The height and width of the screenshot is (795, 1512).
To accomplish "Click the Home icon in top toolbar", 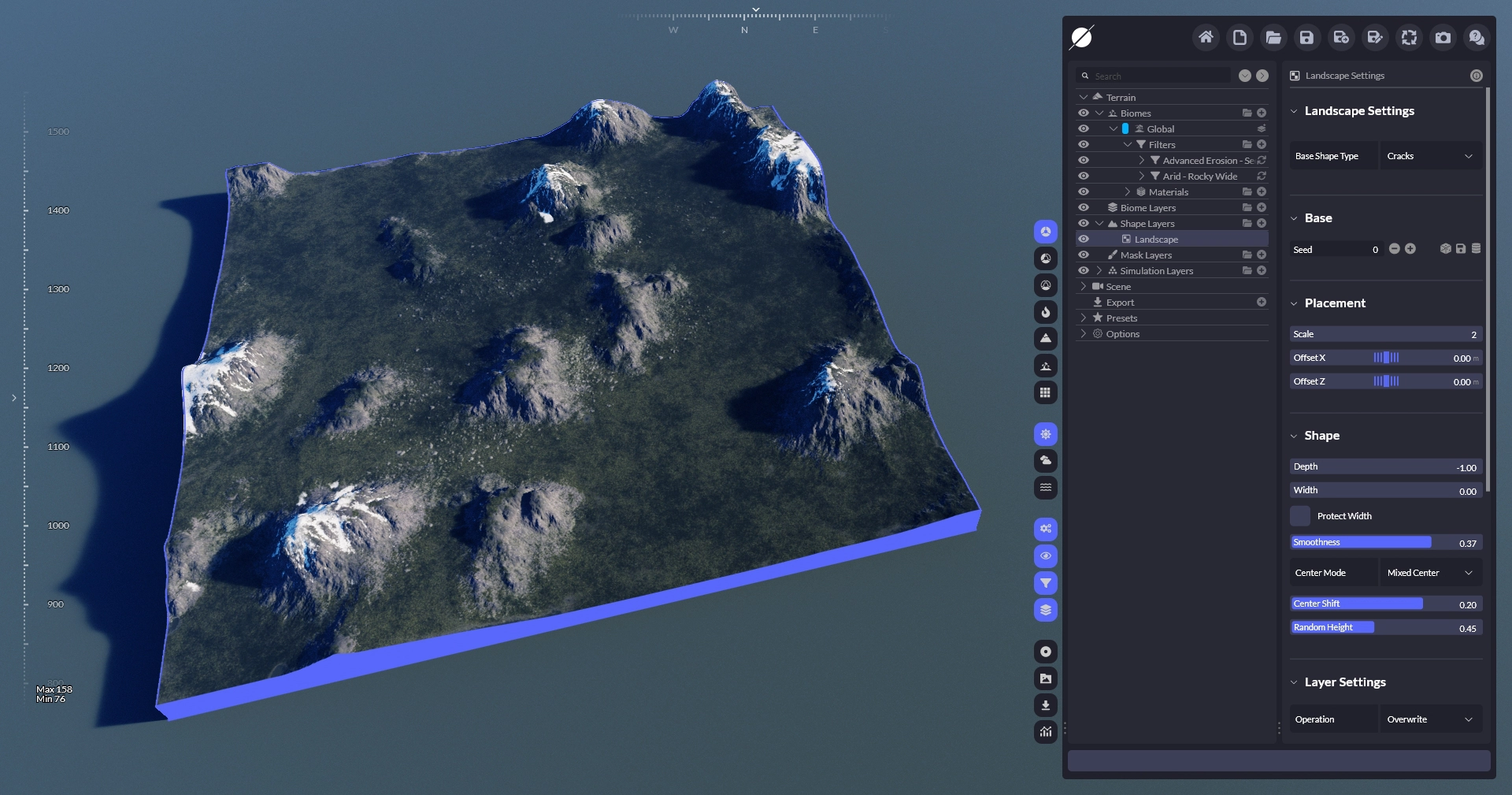I will 1205,37.
